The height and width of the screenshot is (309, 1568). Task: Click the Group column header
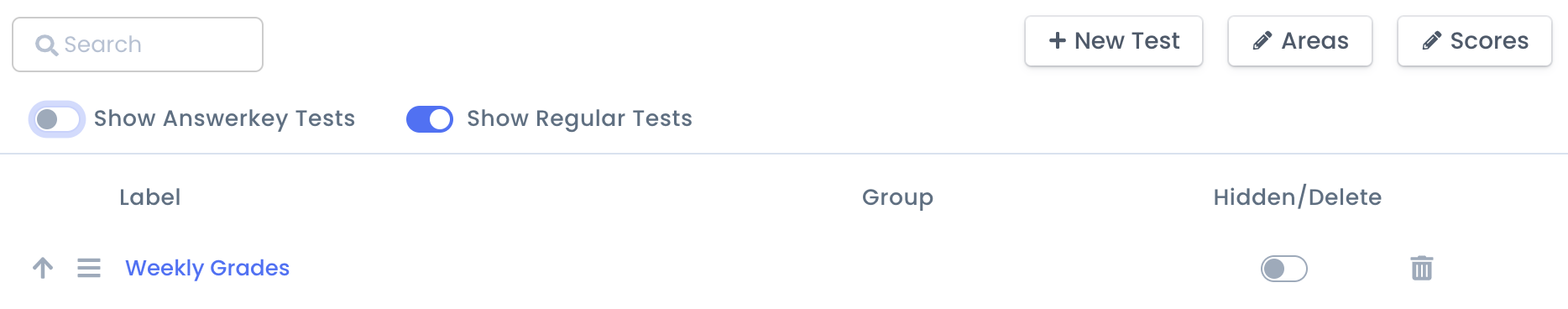897,197
